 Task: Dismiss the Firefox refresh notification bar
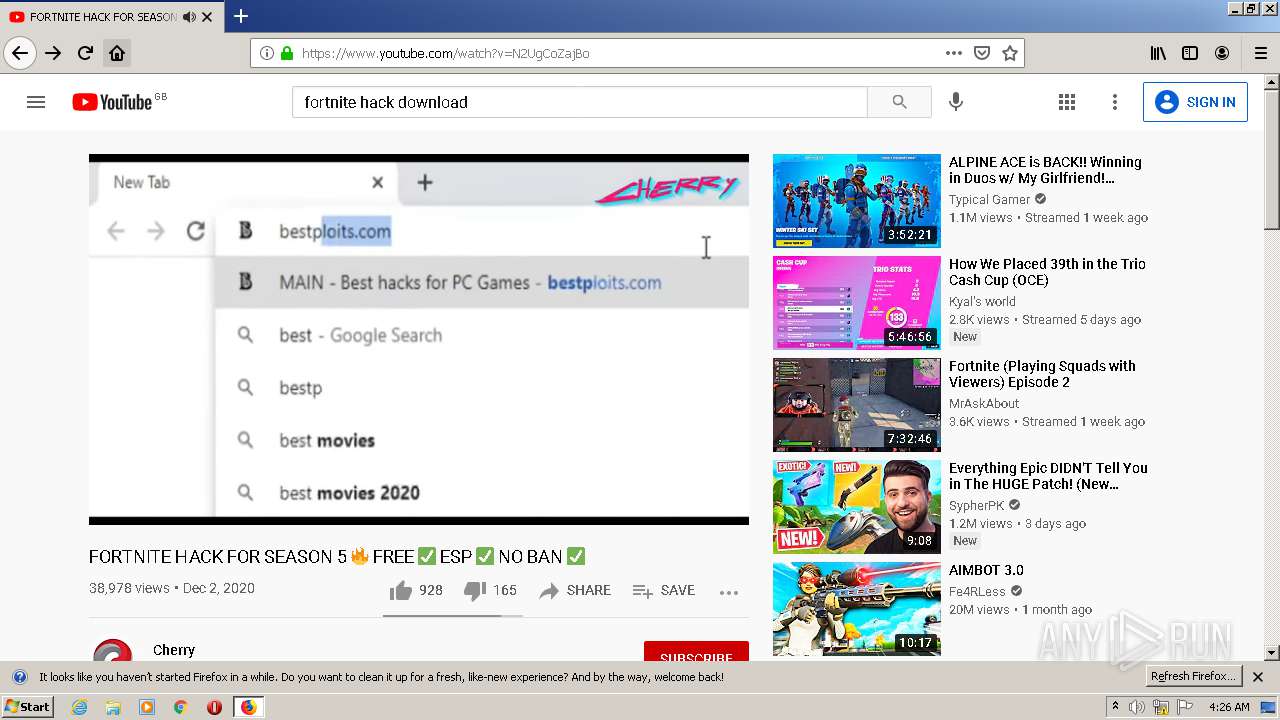coord(1258,677)
